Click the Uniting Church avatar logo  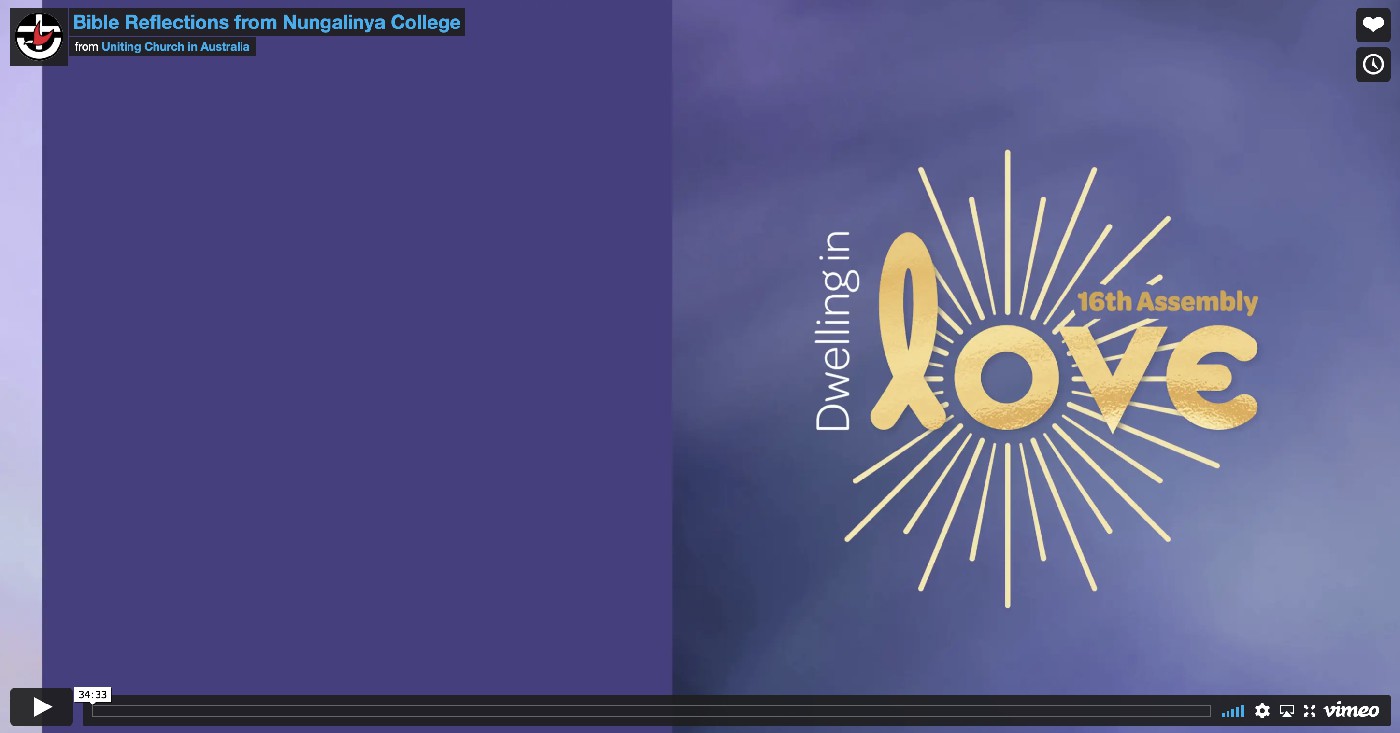coord(39,37)
